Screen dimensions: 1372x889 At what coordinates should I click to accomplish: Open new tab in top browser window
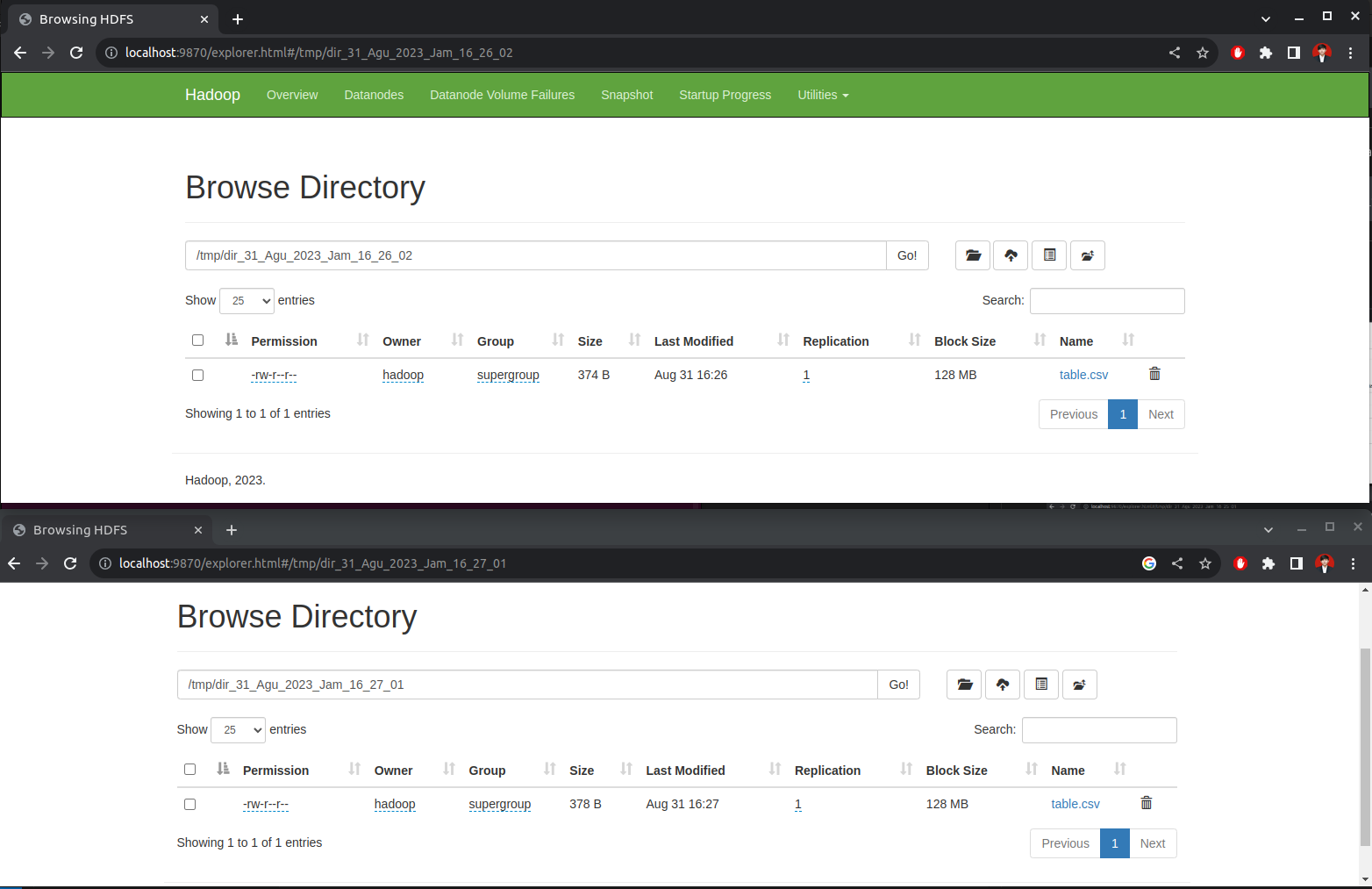point(238,19)
